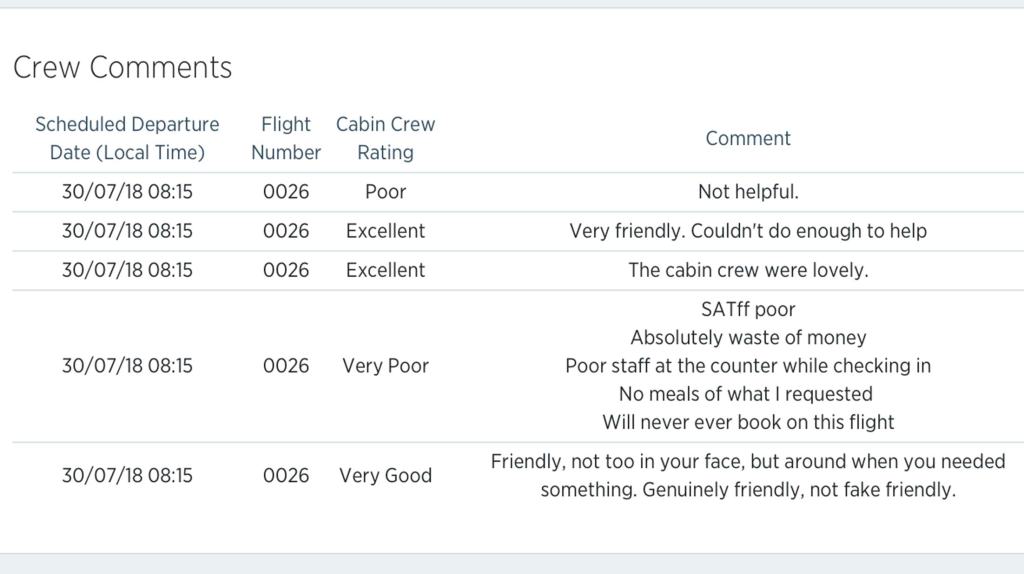Click the Flight Number column header

[286, 138]
